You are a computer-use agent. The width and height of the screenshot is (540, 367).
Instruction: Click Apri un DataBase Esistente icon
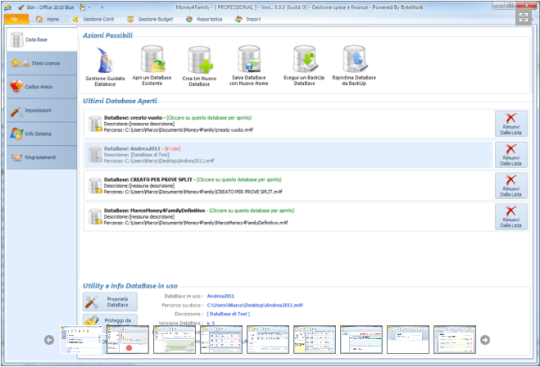pyautogui.click(x=152, y=65)
